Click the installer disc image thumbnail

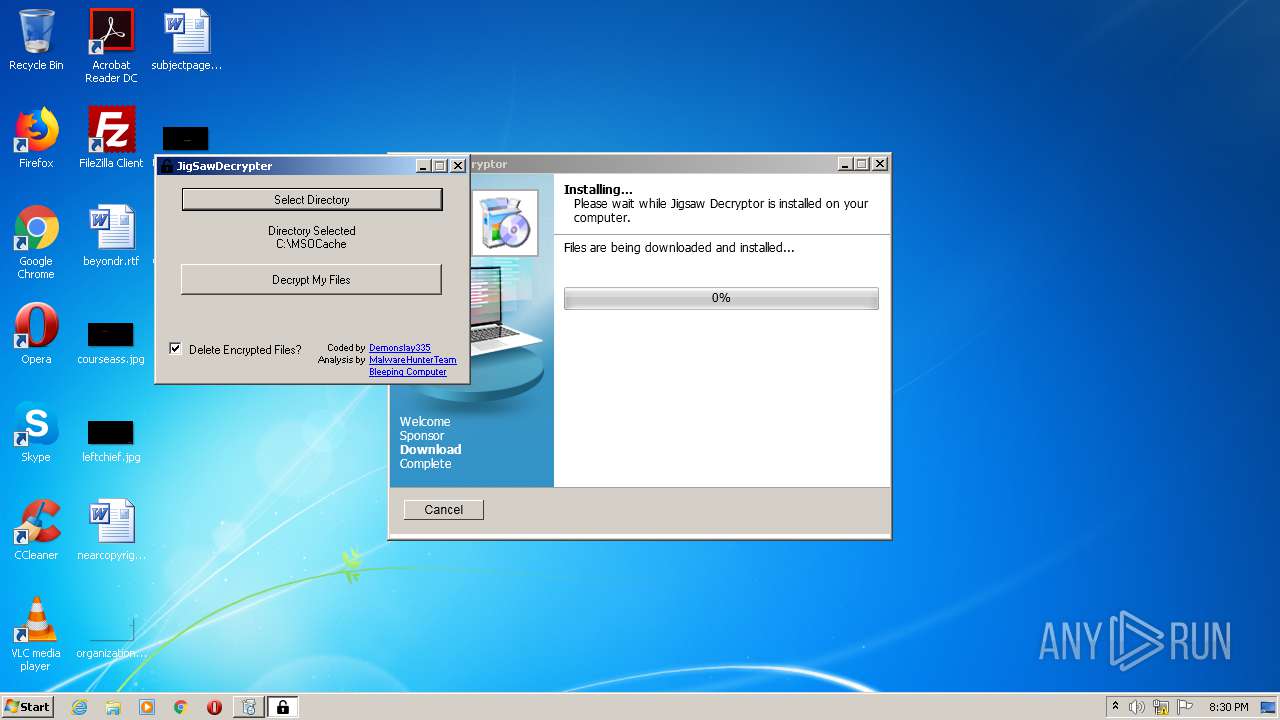[x=504, y=223]
